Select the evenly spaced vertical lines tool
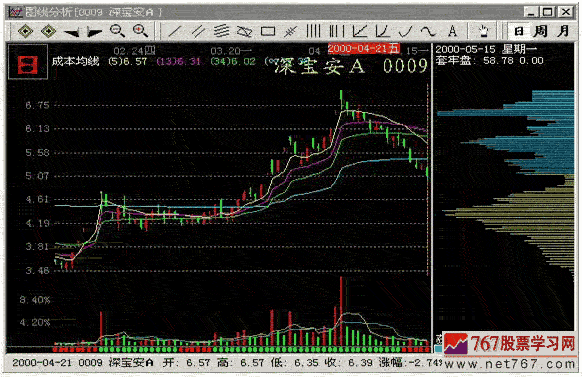This screenshot has width=582, height=377. tap(313, 31)
